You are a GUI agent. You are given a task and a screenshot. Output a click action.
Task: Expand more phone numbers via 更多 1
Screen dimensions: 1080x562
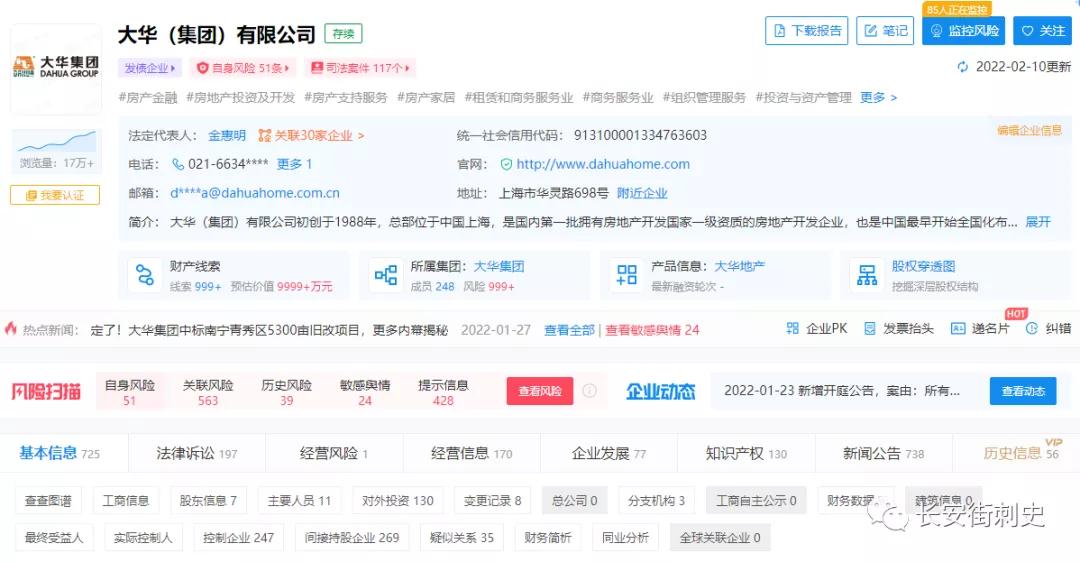click(294, 164)
